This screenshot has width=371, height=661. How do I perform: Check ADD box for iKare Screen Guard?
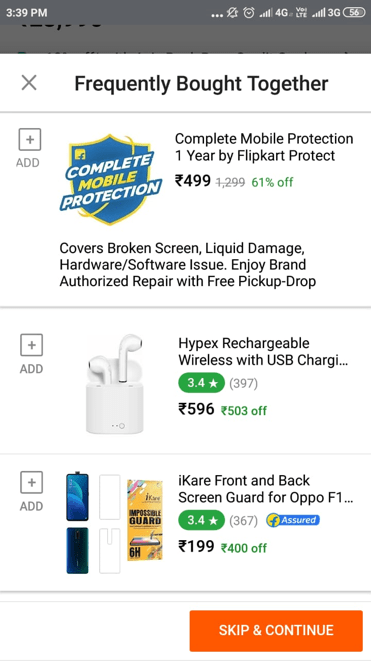[x=32, y=482]
